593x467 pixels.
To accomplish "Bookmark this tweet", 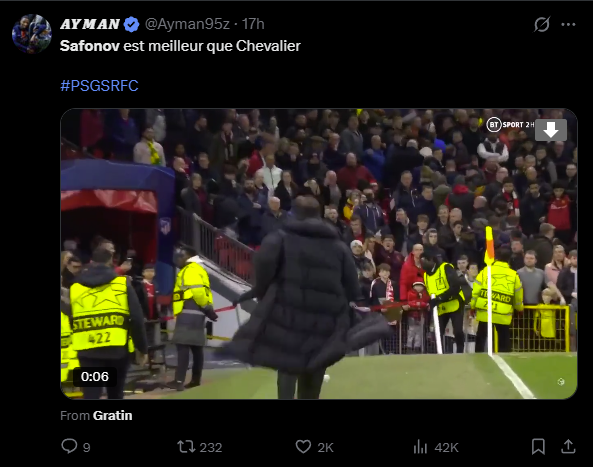I will (538, 447).
